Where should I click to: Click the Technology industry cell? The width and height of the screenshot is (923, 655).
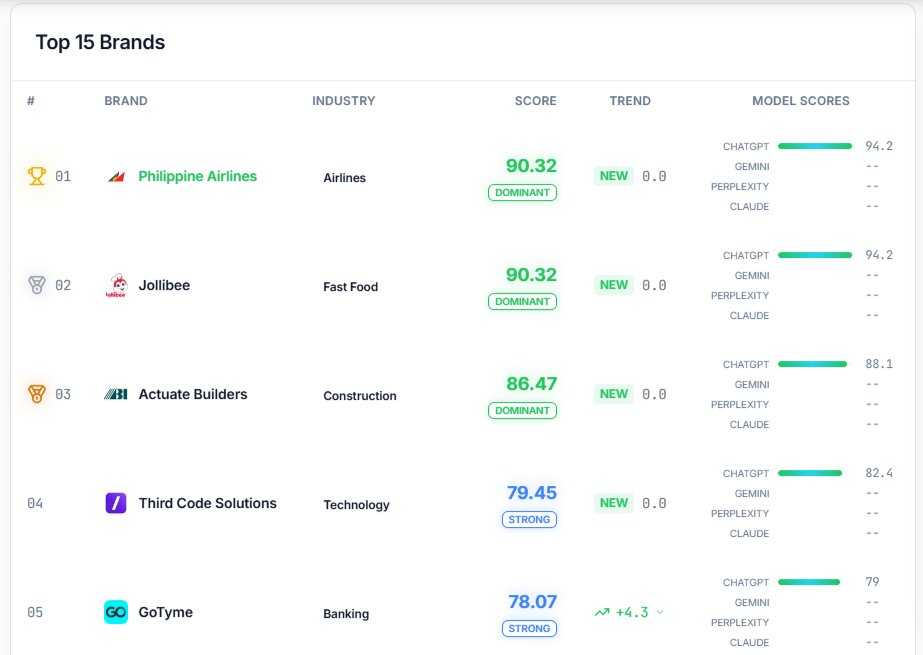click(356, 505)
